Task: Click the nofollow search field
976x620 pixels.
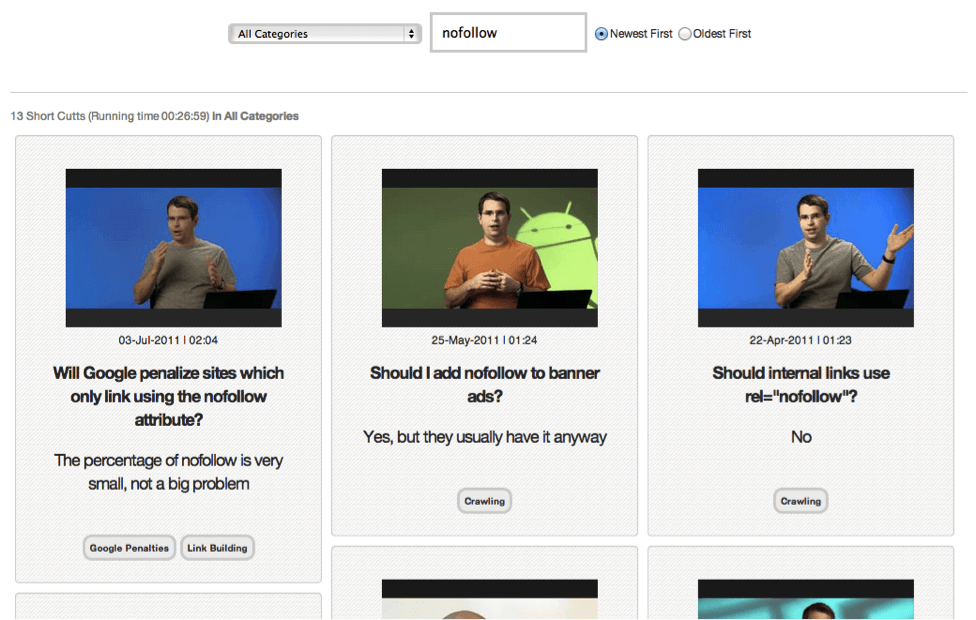Action: 508,32
